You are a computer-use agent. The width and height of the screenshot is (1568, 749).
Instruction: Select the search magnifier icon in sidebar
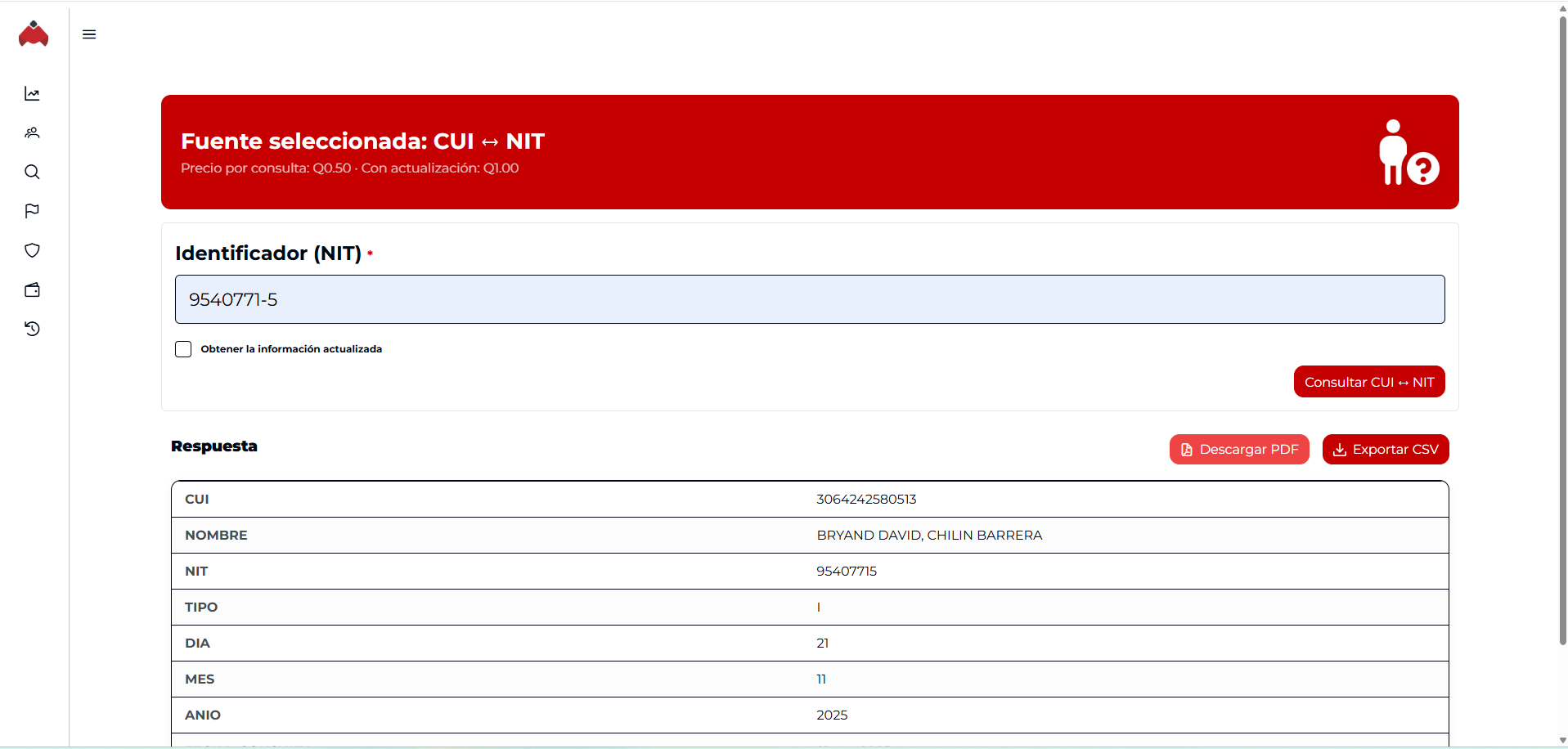pos(33,173)
